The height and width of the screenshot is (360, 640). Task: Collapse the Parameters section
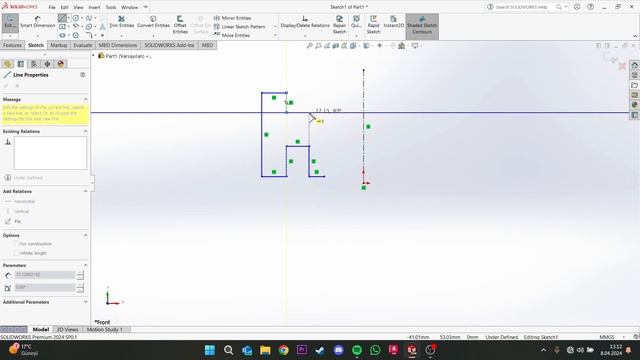[x=85, y=265]
